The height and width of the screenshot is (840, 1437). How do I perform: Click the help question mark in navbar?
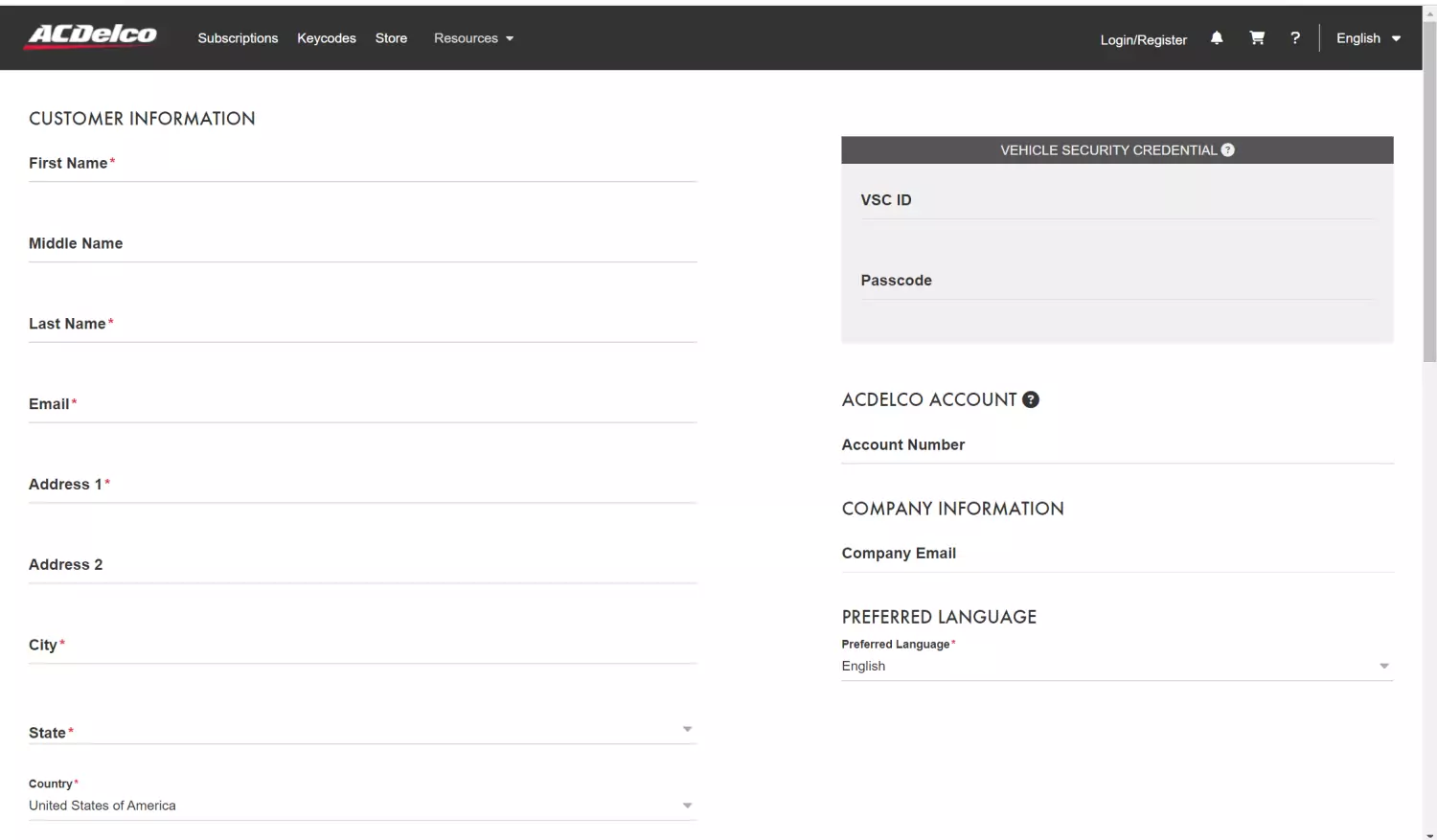[x=1295, y=38]
